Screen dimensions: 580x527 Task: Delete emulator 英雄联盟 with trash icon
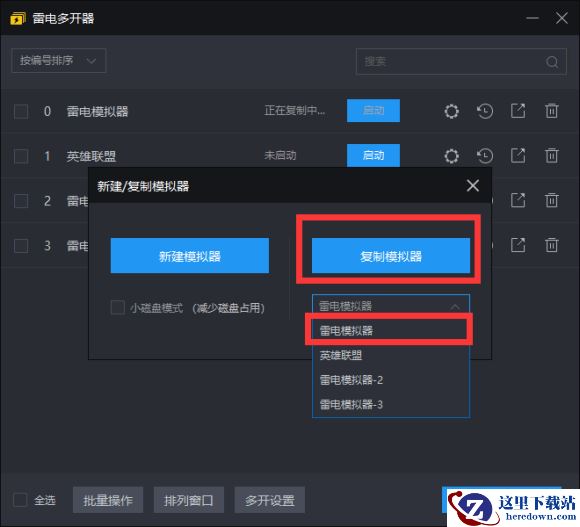coord(551,156)
